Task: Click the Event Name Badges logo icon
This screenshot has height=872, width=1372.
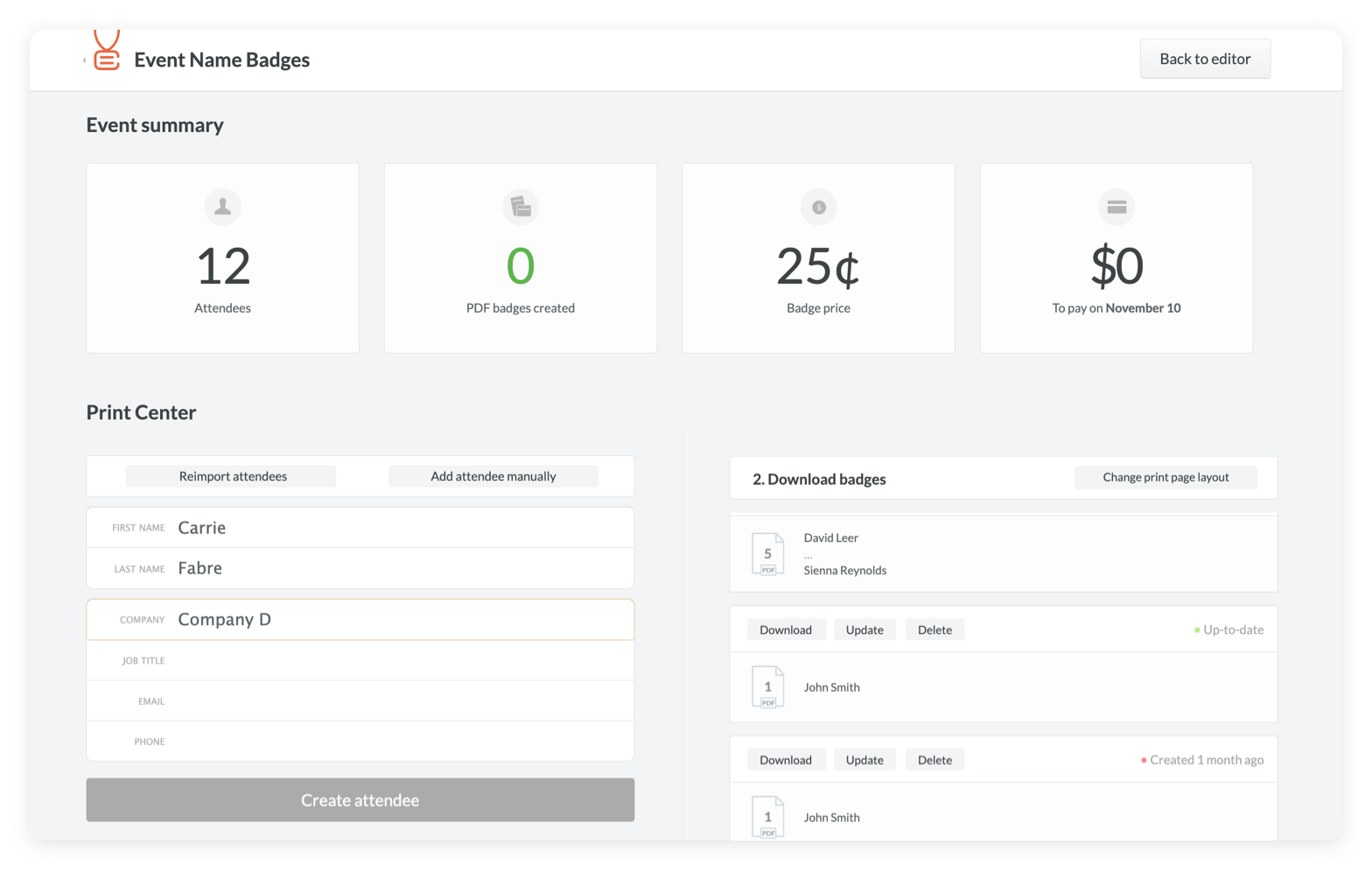Action: (x=107, y=51)
